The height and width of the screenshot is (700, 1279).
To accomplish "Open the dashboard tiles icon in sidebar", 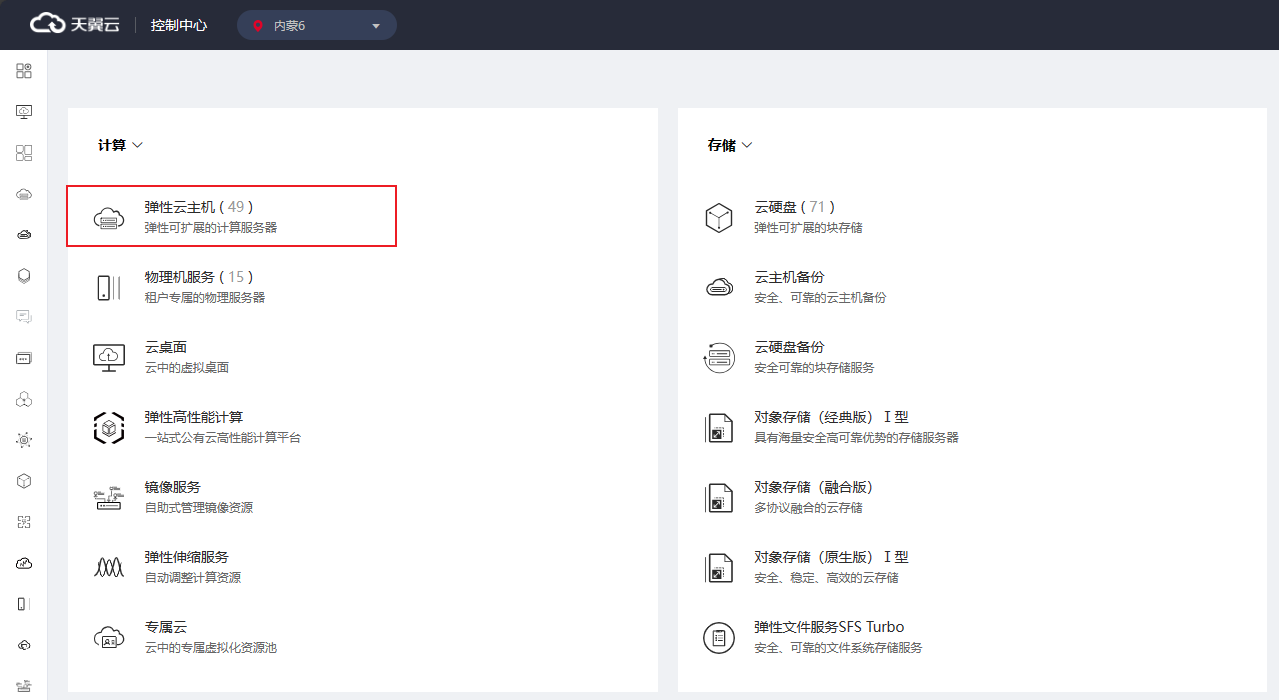I will click(24, 153).
